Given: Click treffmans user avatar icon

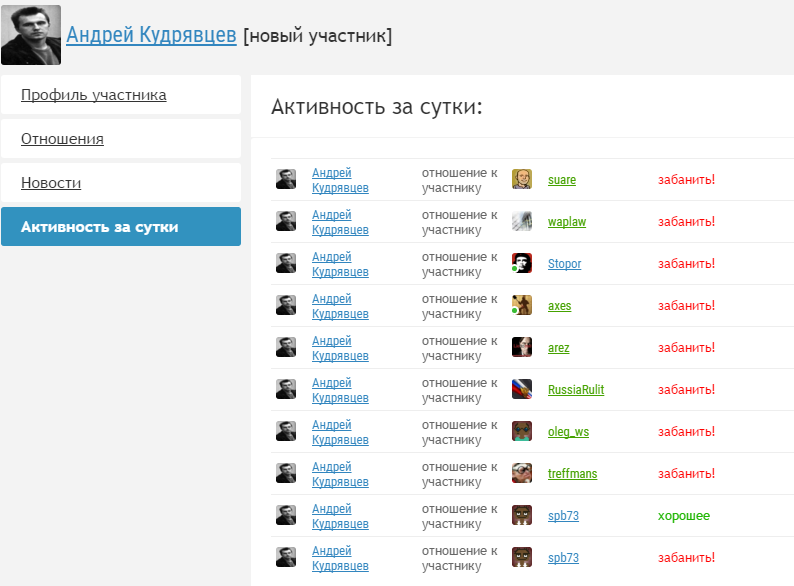Looking at the screenshot, I should pos(521,474).
